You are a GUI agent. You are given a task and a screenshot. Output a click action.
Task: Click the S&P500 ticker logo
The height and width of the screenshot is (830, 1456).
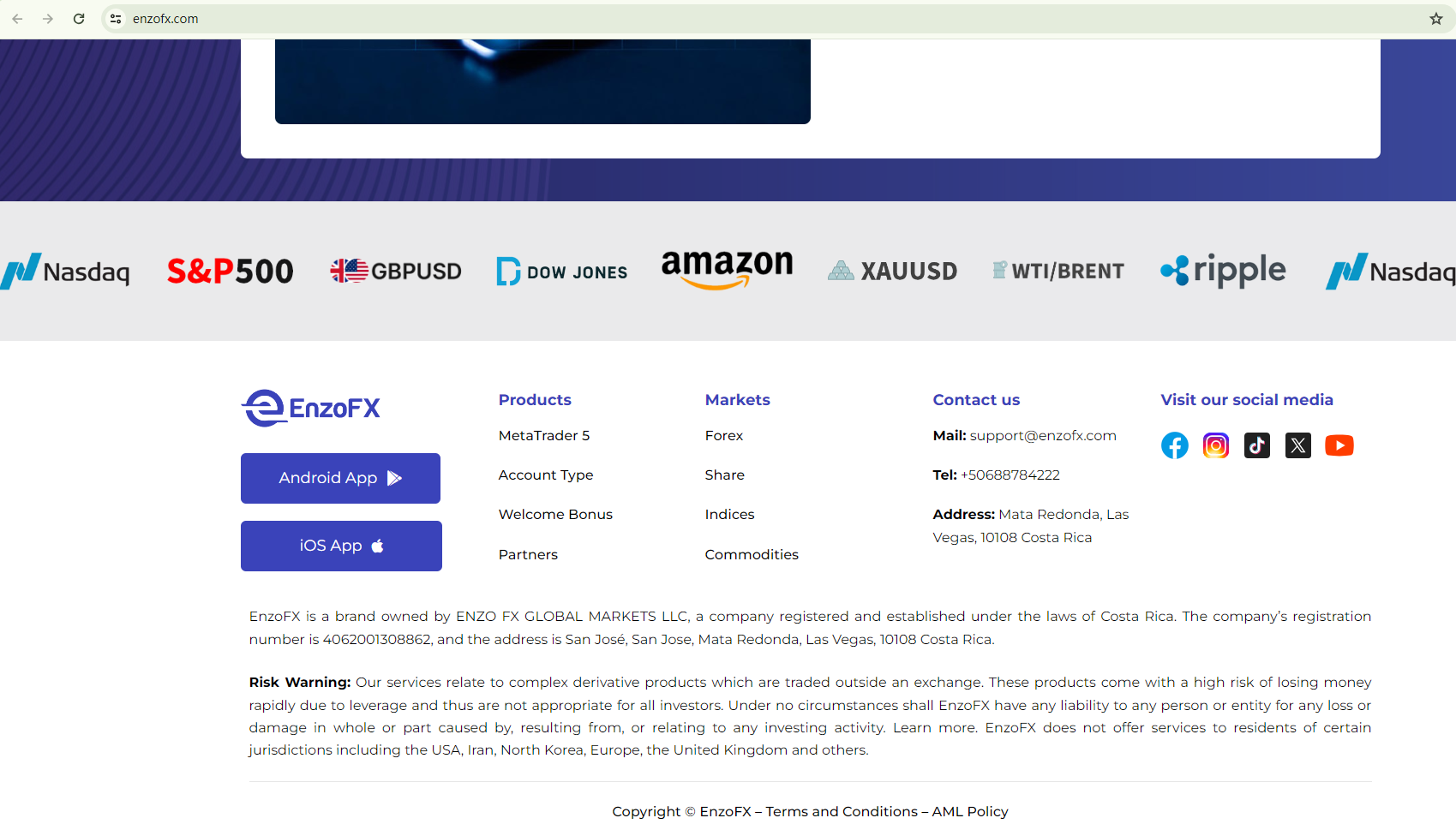coord(230,272)
